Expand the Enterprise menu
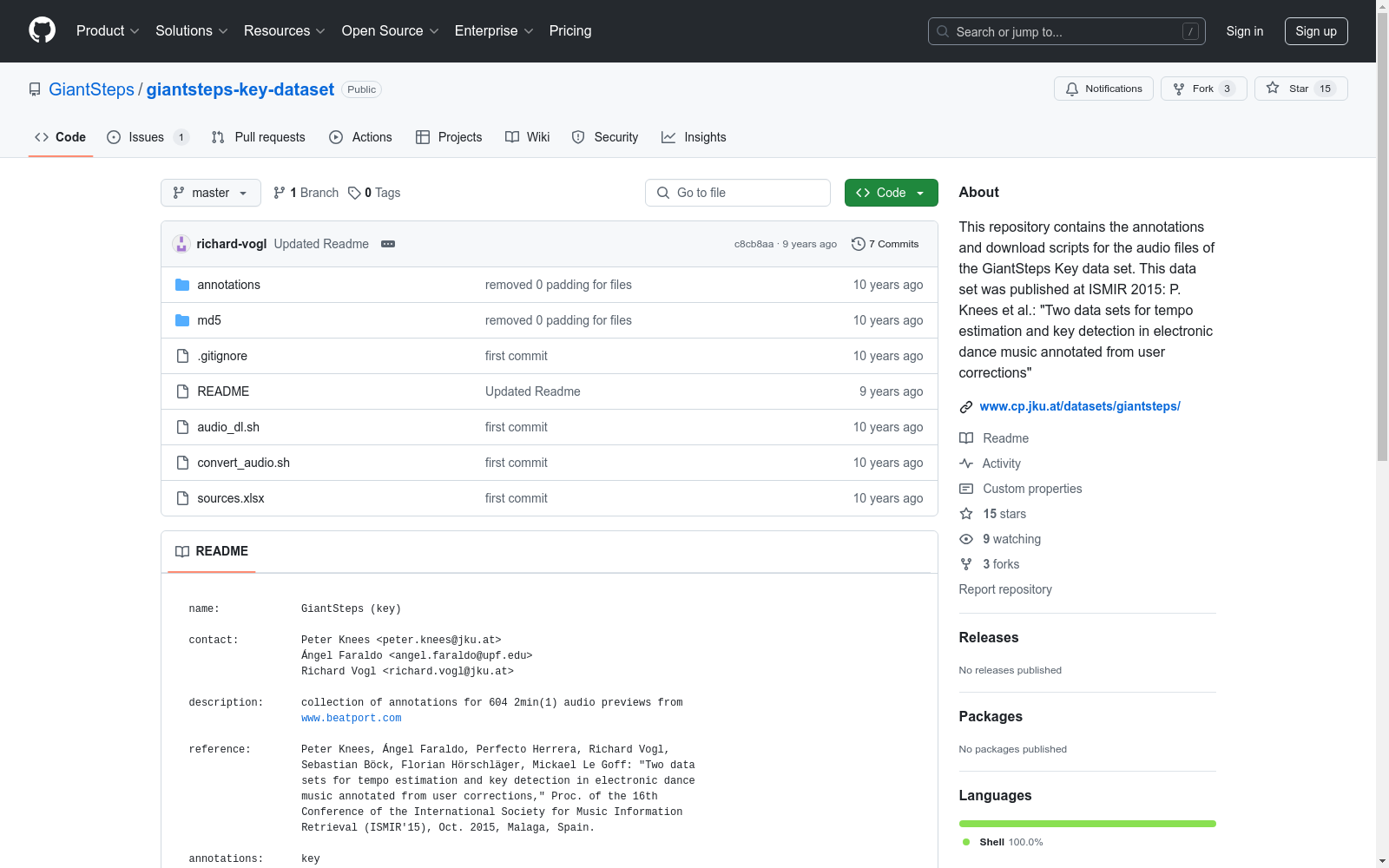Screen dimensions: 1389x868 coord(495,30)
